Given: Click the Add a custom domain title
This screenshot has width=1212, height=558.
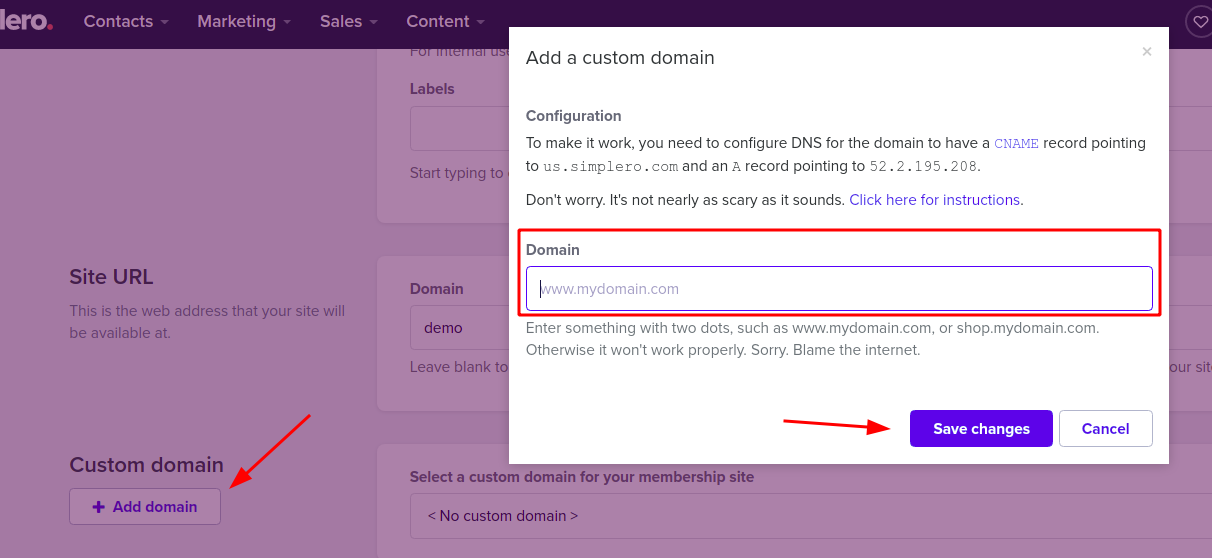Looking at the screenshot, I should coord(620,58).
